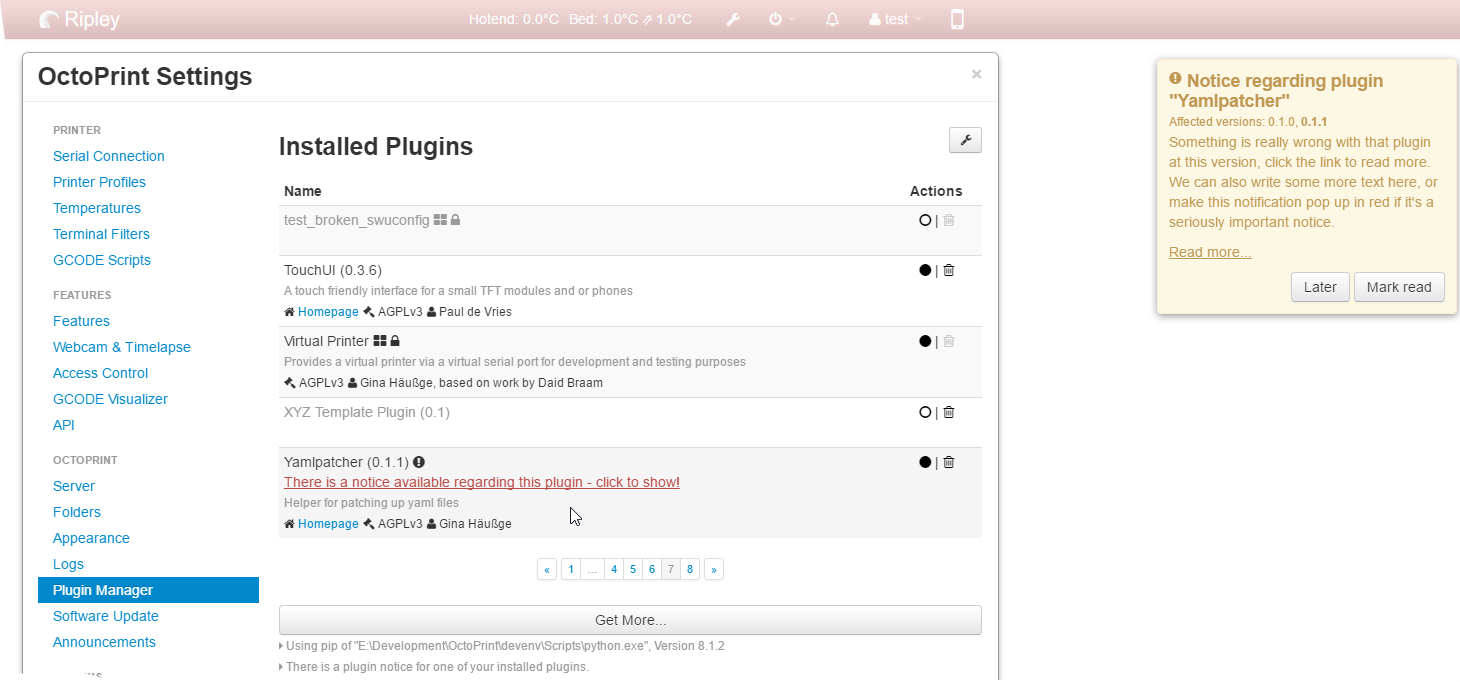Click the Name column header
This screenshot has width=1460, height=682.
303,191
